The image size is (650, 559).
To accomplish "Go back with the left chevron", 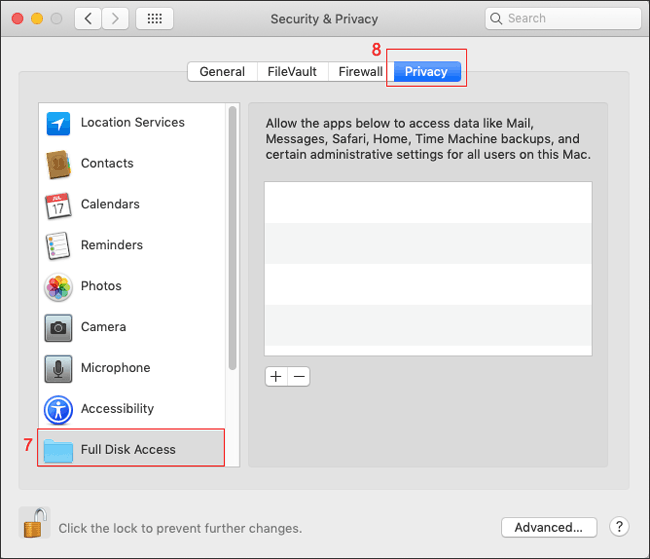I will tap(88, 19).
